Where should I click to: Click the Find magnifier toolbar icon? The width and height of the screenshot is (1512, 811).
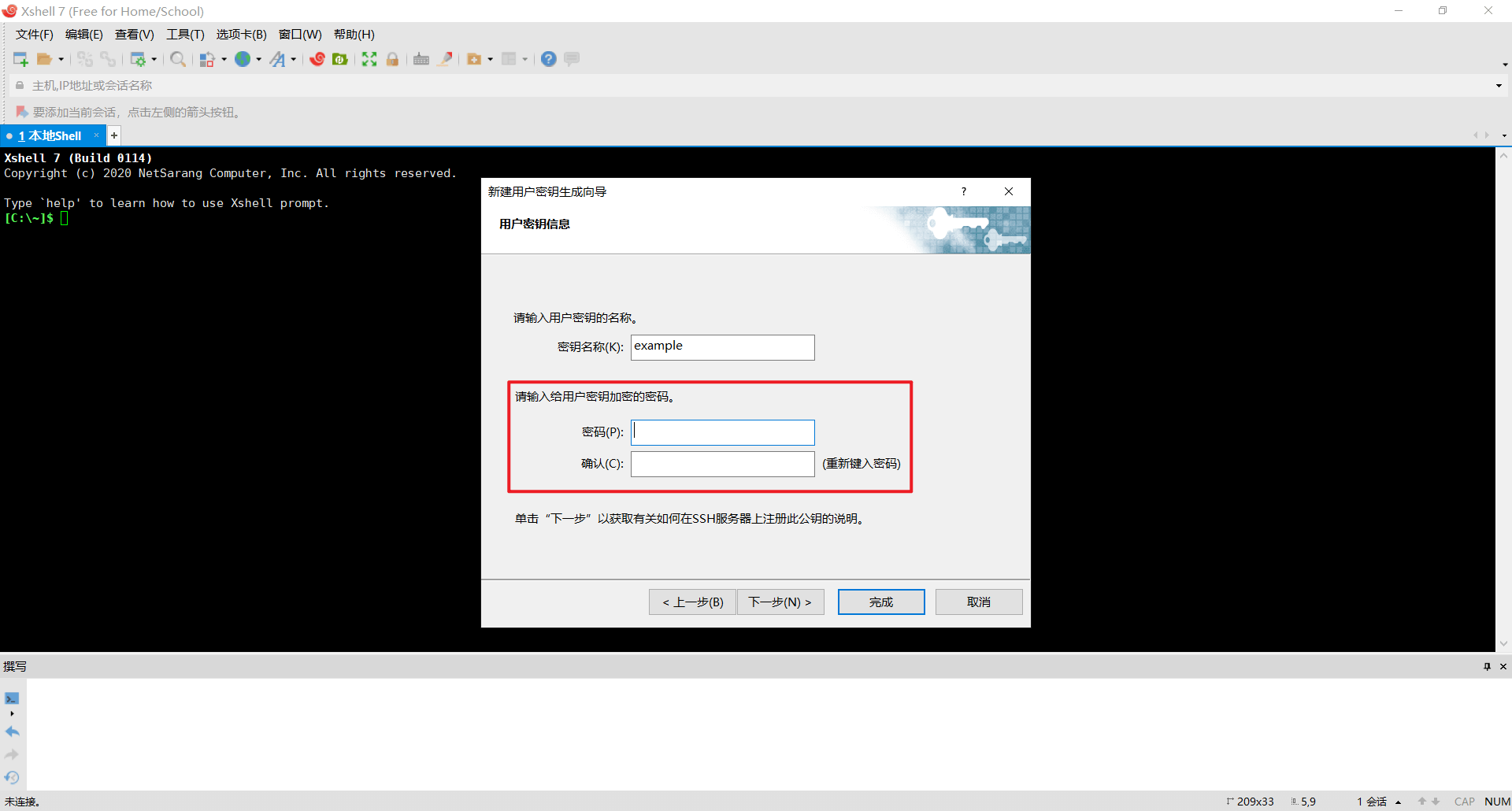click(178, 59)
